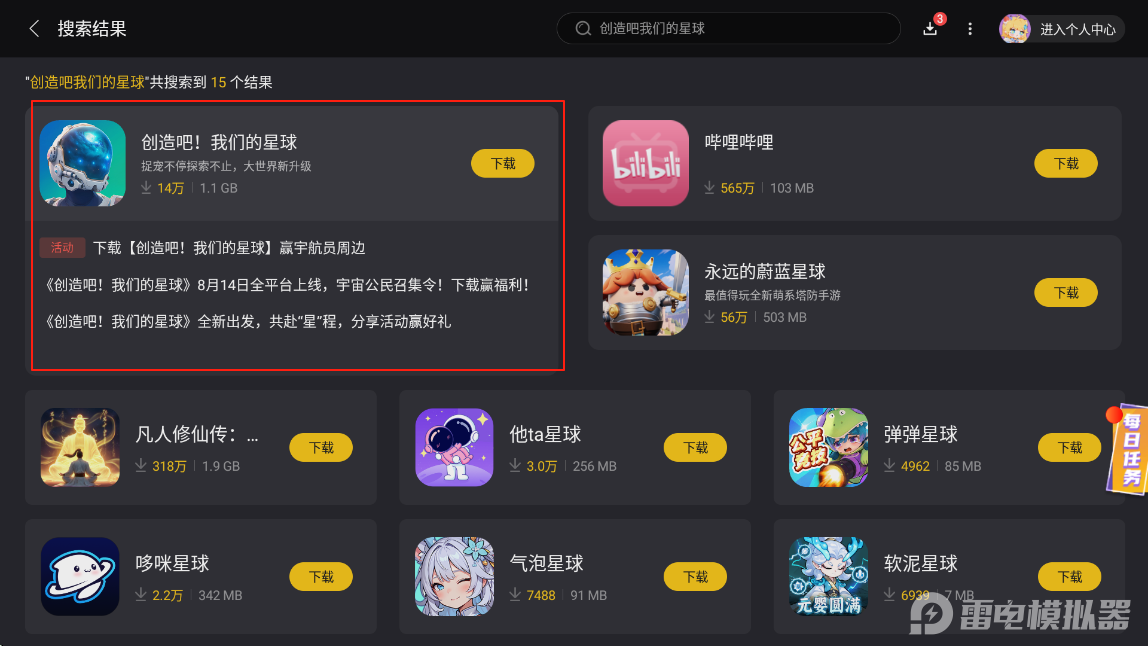Open the 哆咪星球 planet icon

pos(80,576)
